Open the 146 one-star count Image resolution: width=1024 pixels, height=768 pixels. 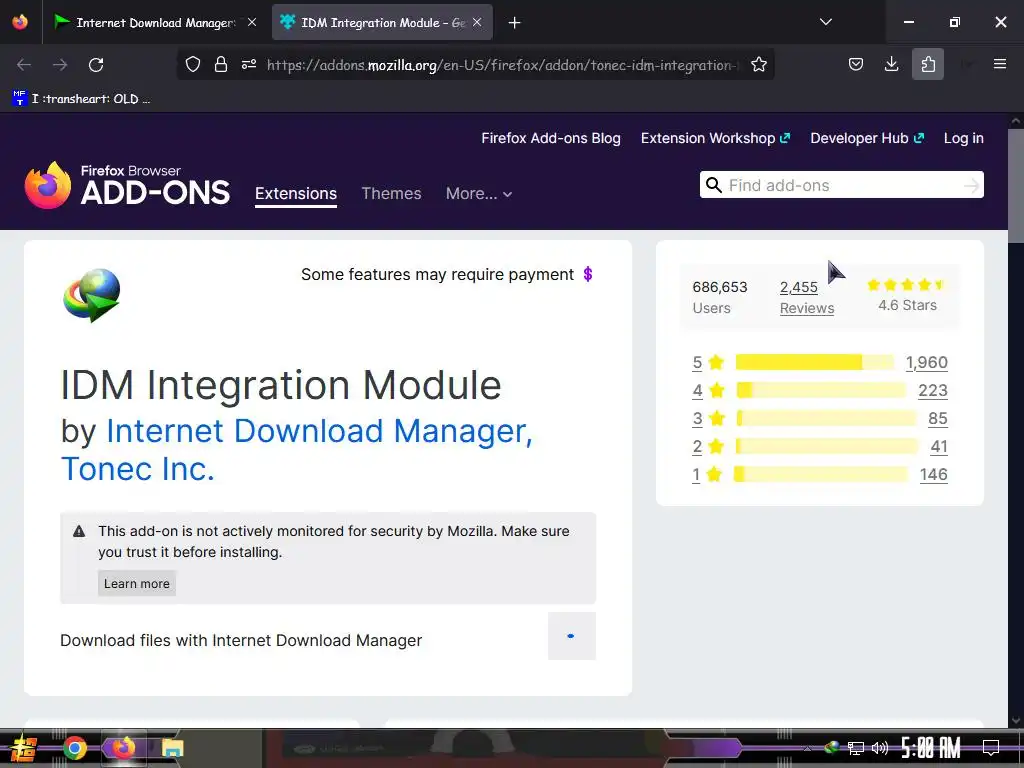[x=933, y=475]
